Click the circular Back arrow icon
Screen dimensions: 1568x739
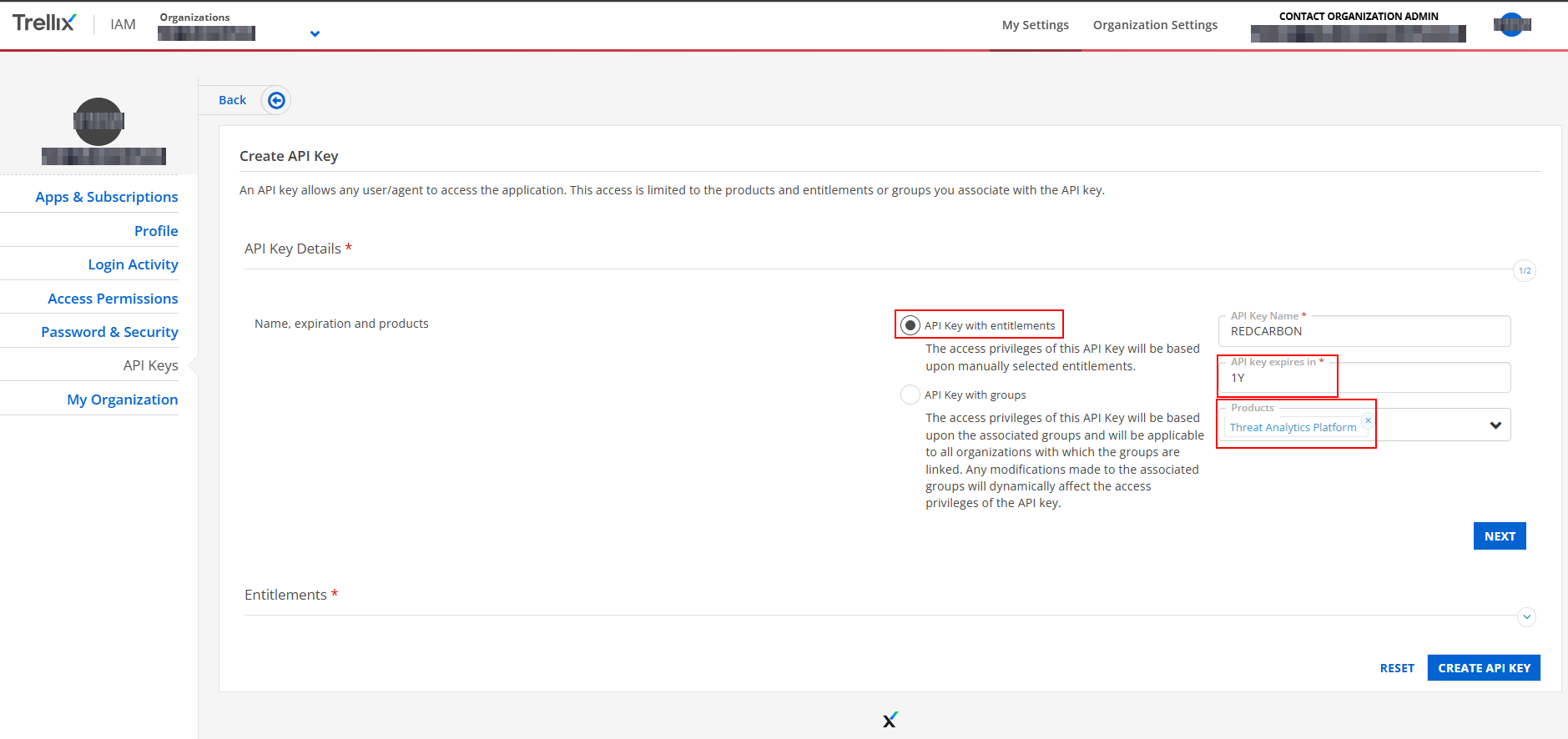pyautogui.click(x=276, y=100)
